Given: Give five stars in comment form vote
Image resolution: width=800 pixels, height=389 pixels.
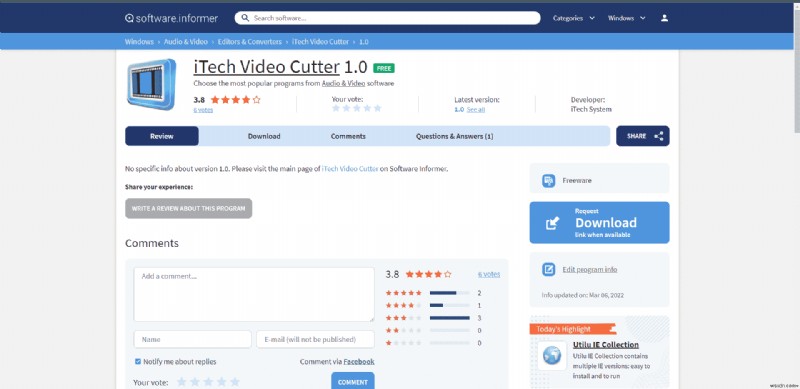Looking at the screenshot, I should point(235,382).
